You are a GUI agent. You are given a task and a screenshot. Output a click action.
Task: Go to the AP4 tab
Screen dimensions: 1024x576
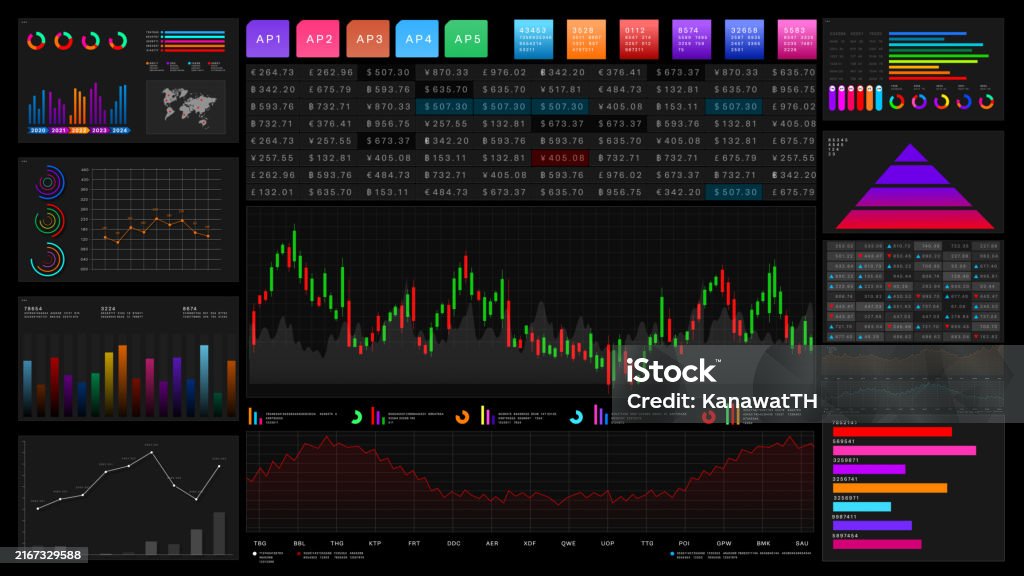point(417,39)
